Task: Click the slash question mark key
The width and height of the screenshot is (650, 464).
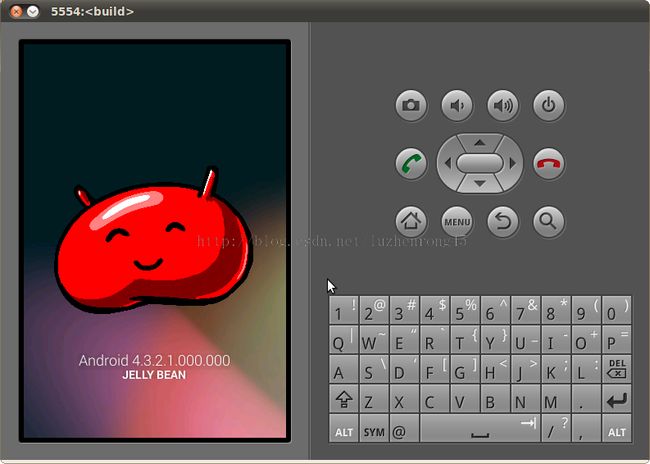Action: (556, 428)
